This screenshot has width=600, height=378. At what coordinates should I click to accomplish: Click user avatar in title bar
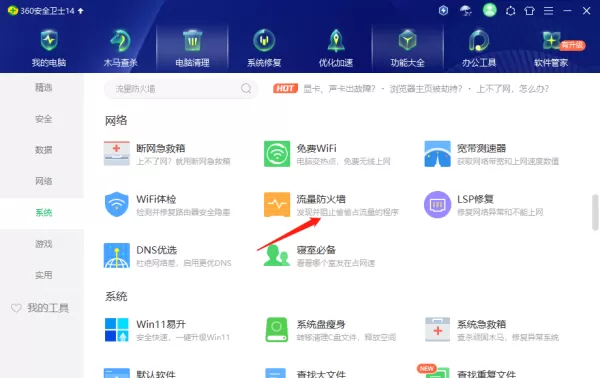[x=489, y=10]
